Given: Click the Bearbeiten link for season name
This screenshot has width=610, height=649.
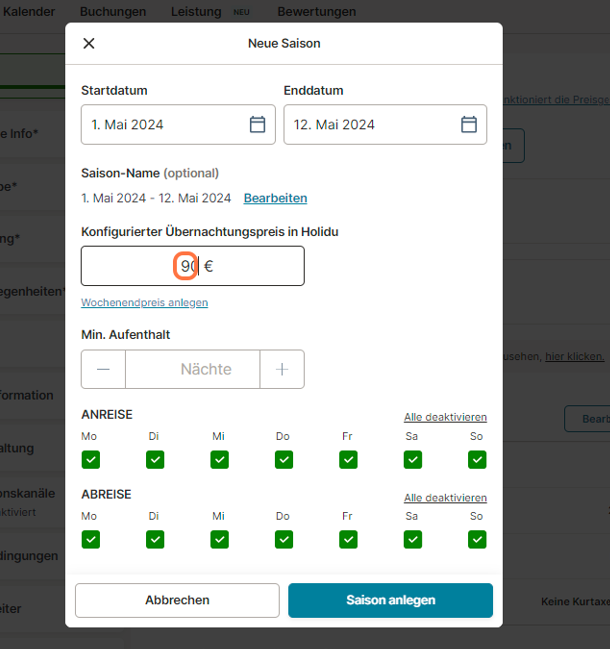Looking at the screenshot, I should [x=275, y=198].
